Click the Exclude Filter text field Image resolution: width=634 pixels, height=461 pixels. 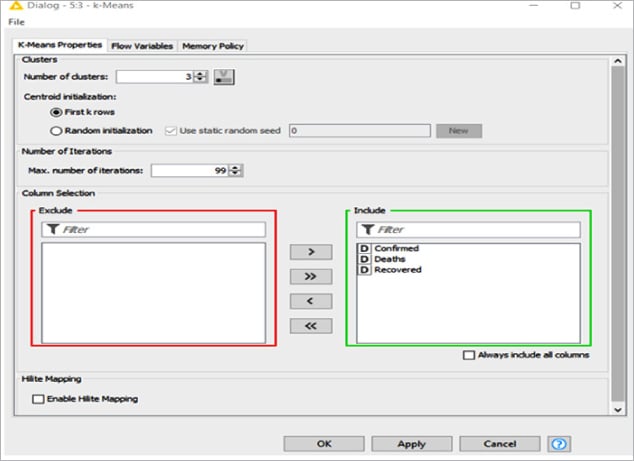(154, 229)
